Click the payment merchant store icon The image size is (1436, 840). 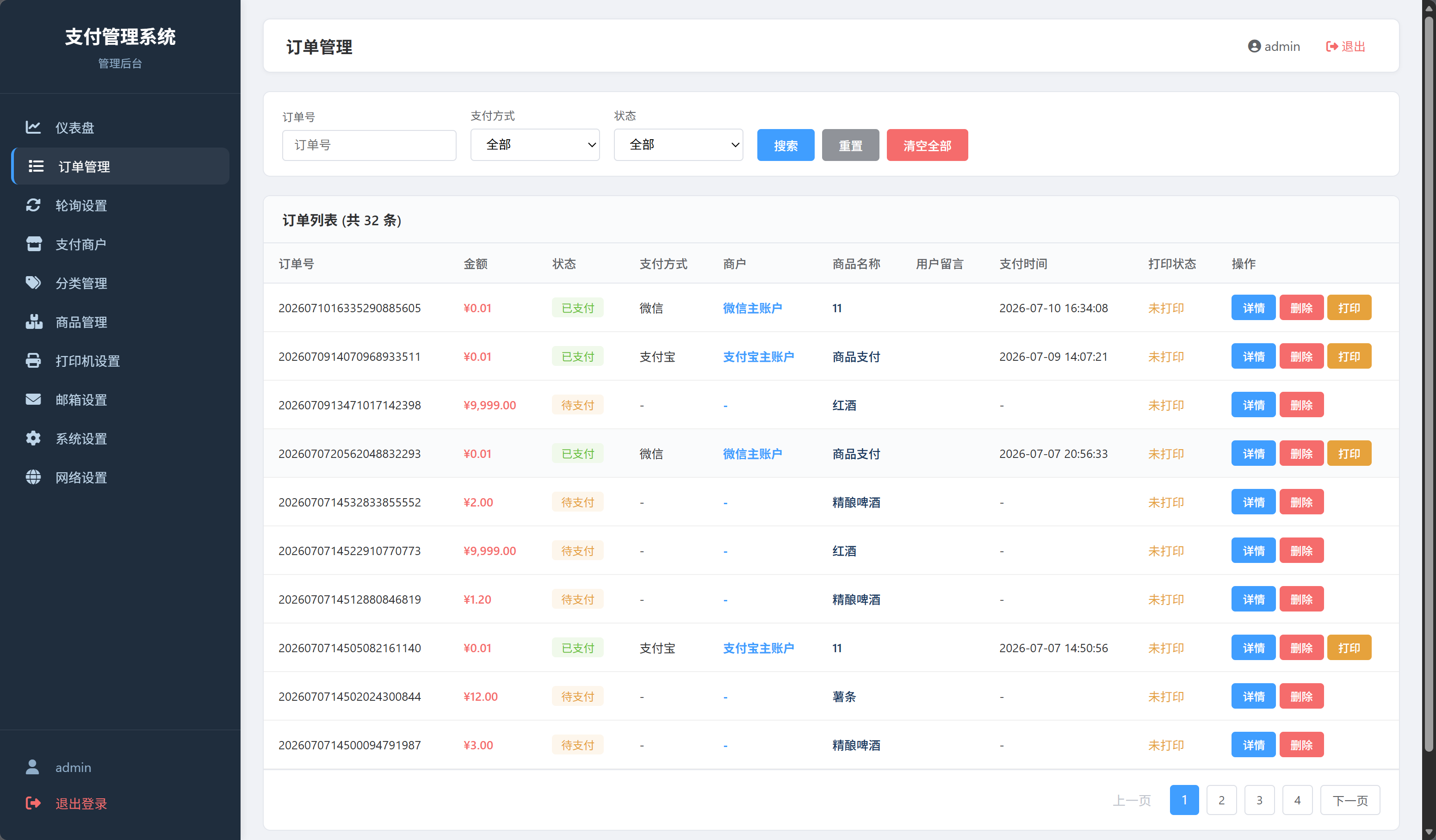pyautogui.click(x=34, y=244)
